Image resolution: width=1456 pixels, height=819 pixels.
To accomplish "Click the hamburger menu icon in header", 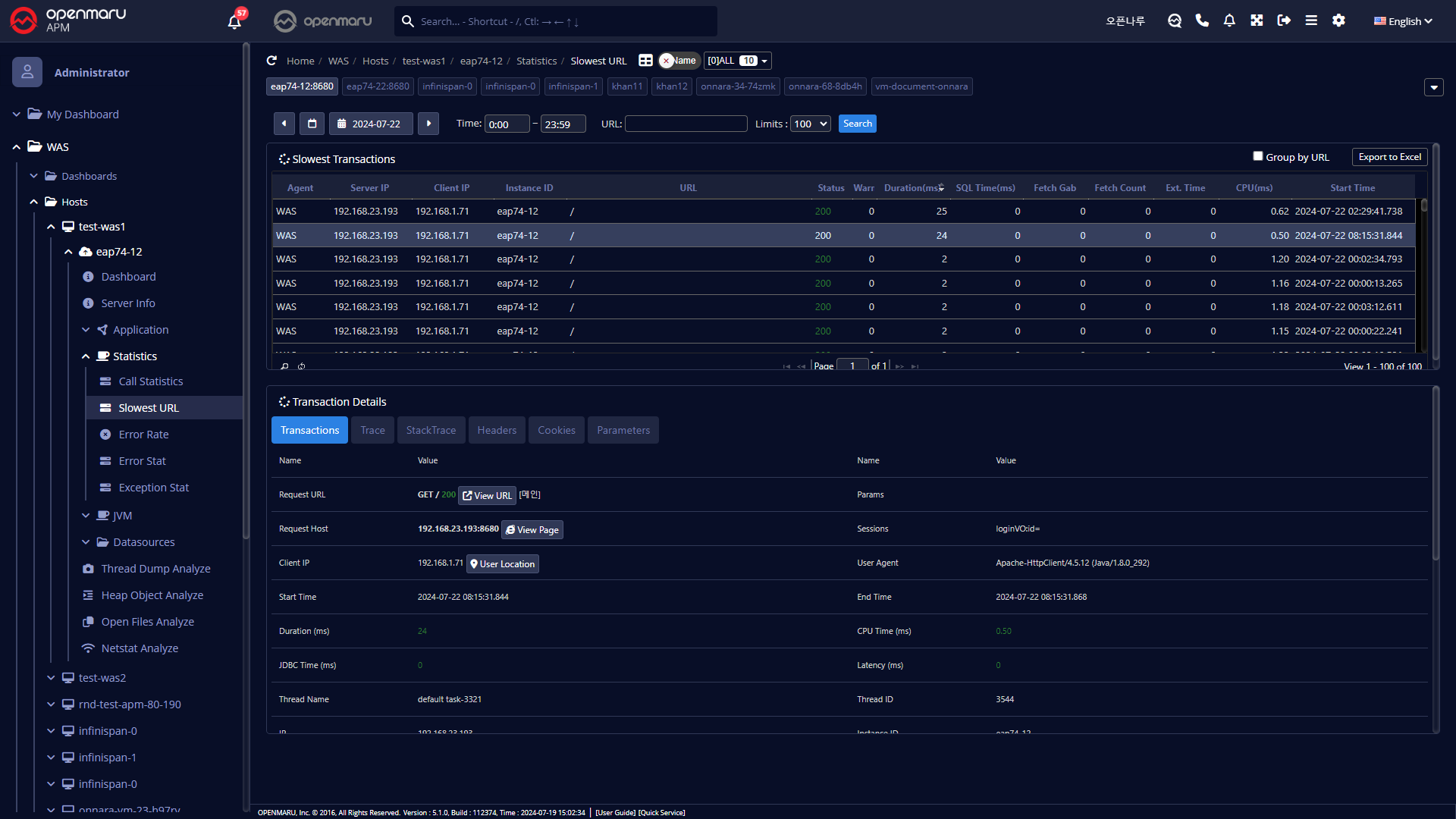I will pyautogui.click(x=1311, y=20).
